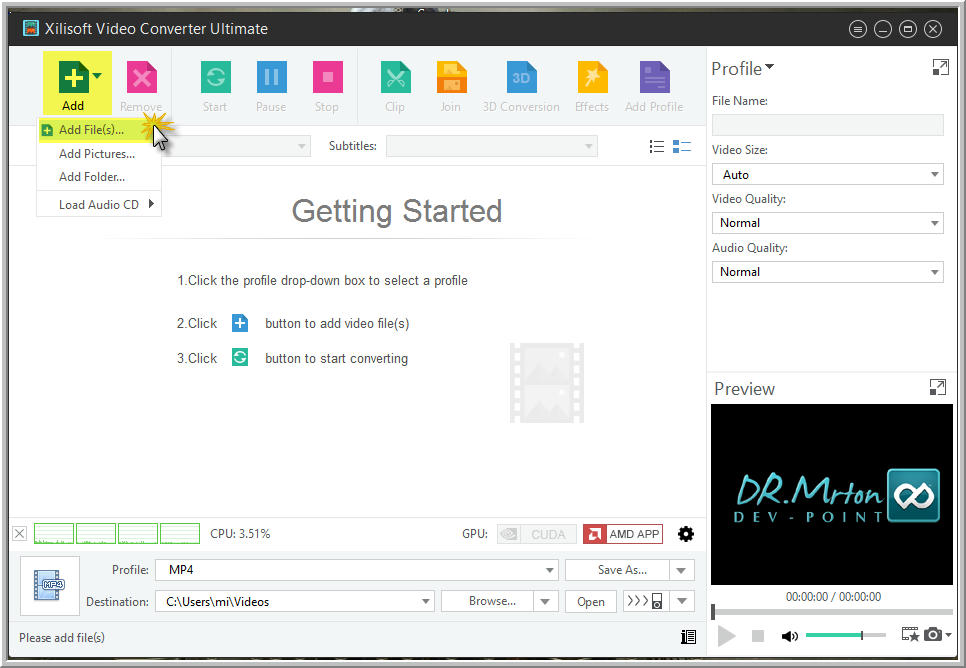
Task: Toggle the AMD APP acceleration button
Action: coord(623,534)
